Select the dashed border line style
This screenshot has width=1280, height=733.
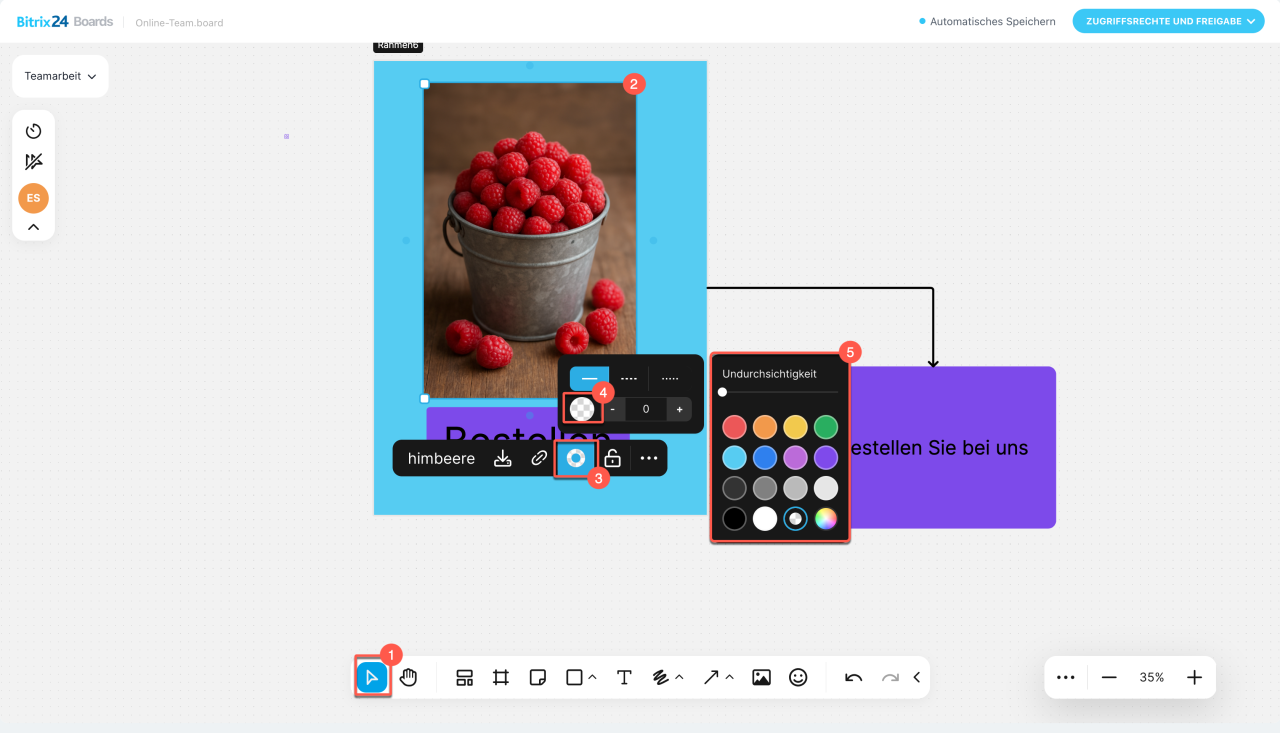tap(629, 379)
